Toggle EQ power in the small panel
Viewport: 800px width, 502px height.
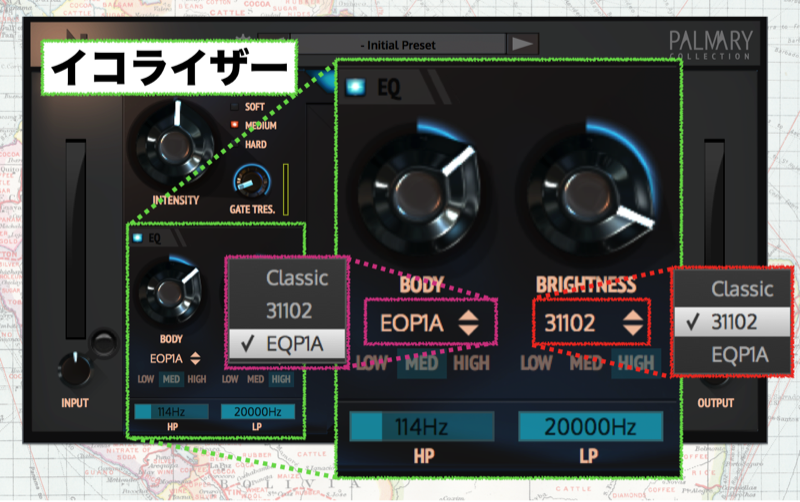click(138, 237)
